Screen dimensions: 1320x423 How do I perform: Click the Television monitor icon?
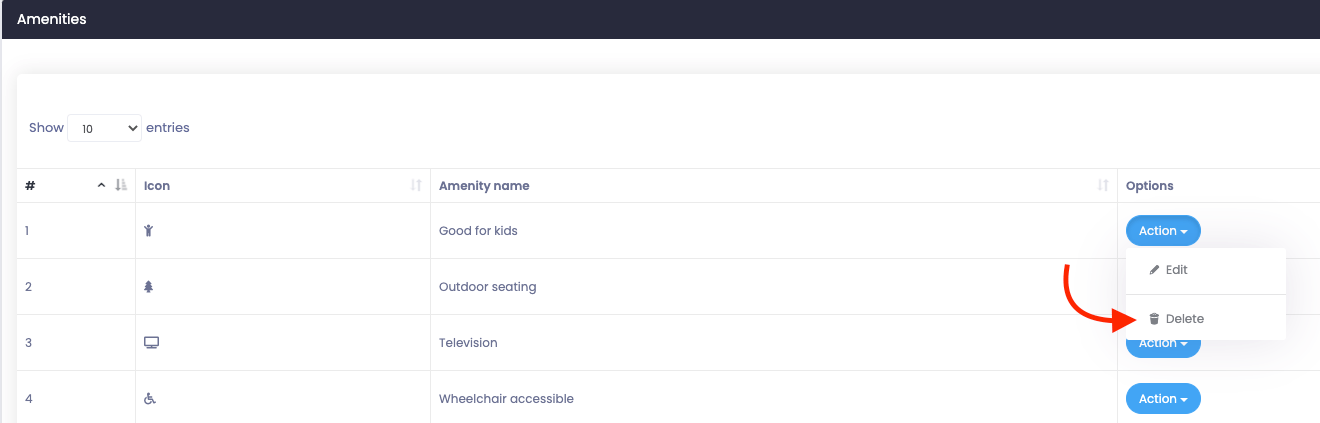152,343
